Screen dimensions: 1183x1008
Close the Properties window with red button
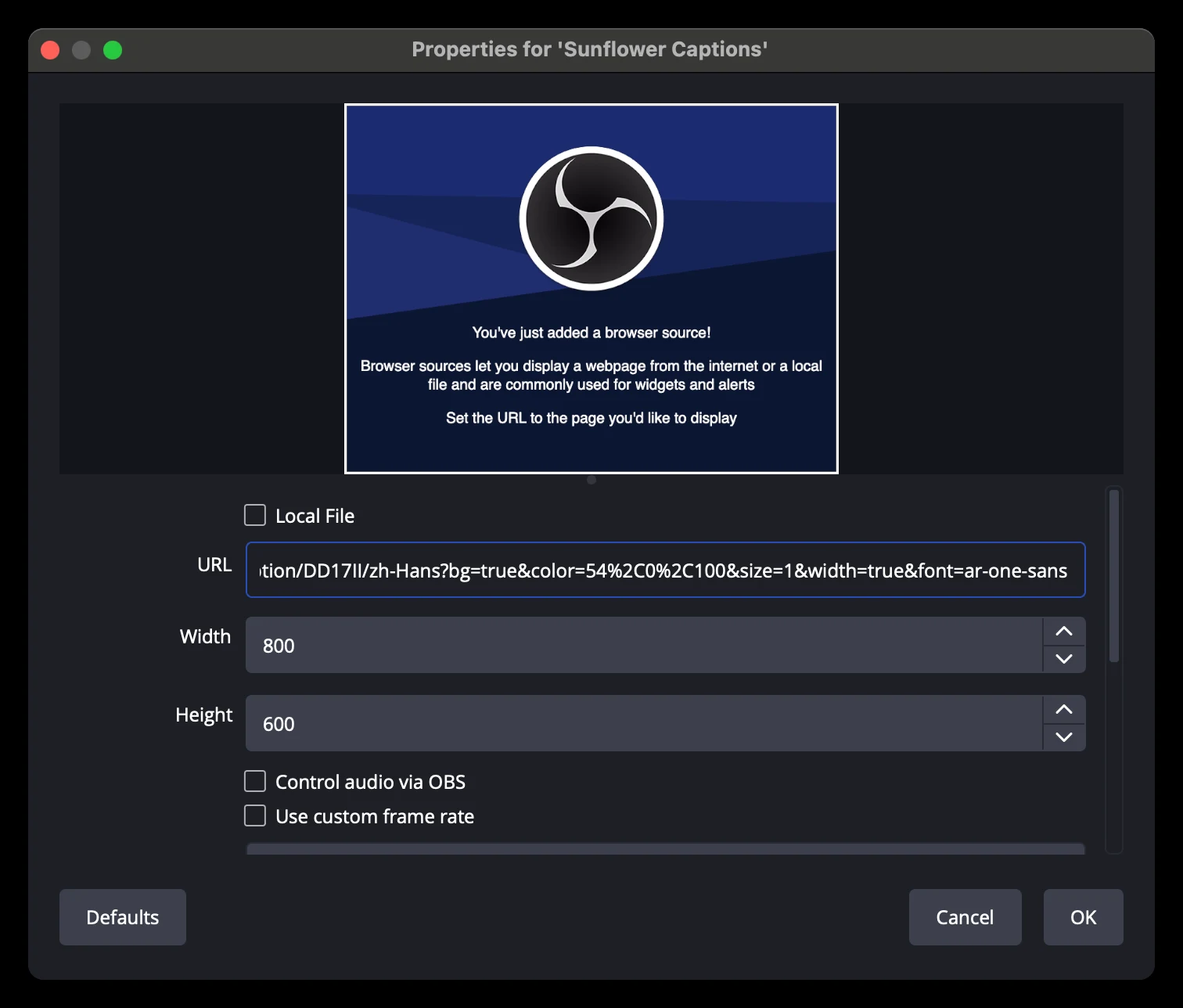[50, 50]
